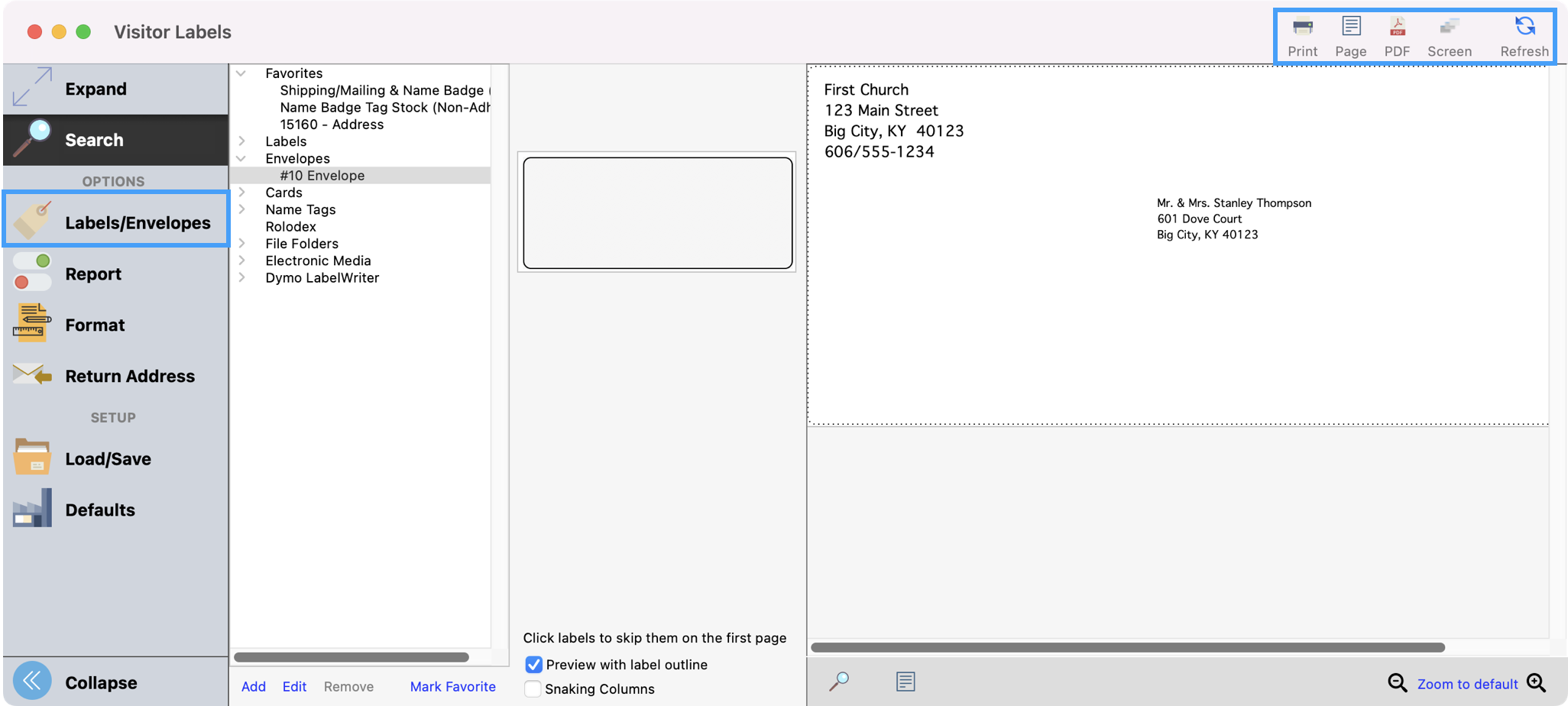This screenshot has height=706, width=1568.
Task: Expand the Labels tree category
Action: pos(242,141)
